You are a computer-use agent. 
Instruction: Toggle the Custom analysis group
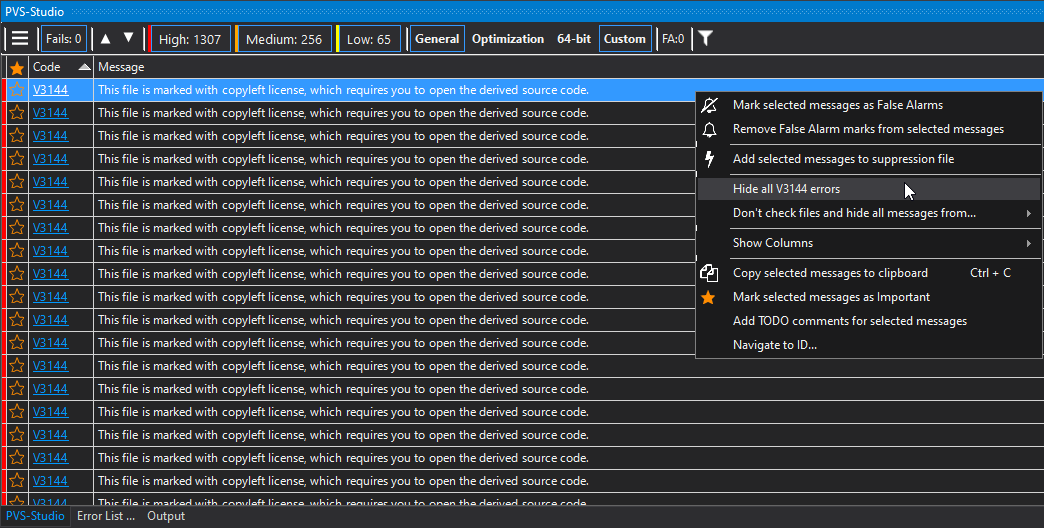point(625,39)
